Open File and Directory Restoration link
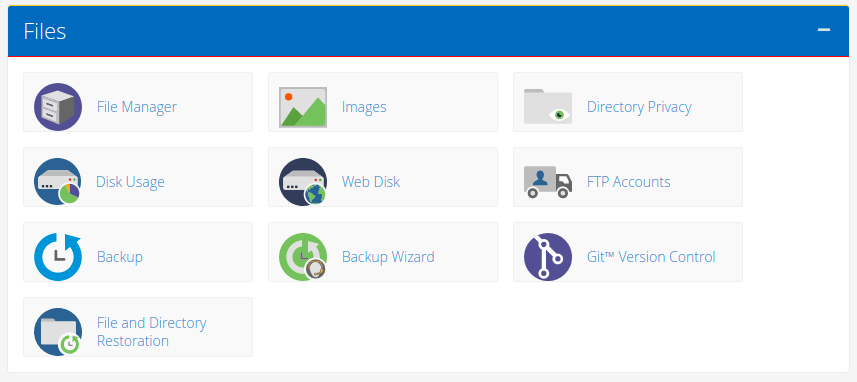This screenshot has width=857, height=382. [151, 332]
